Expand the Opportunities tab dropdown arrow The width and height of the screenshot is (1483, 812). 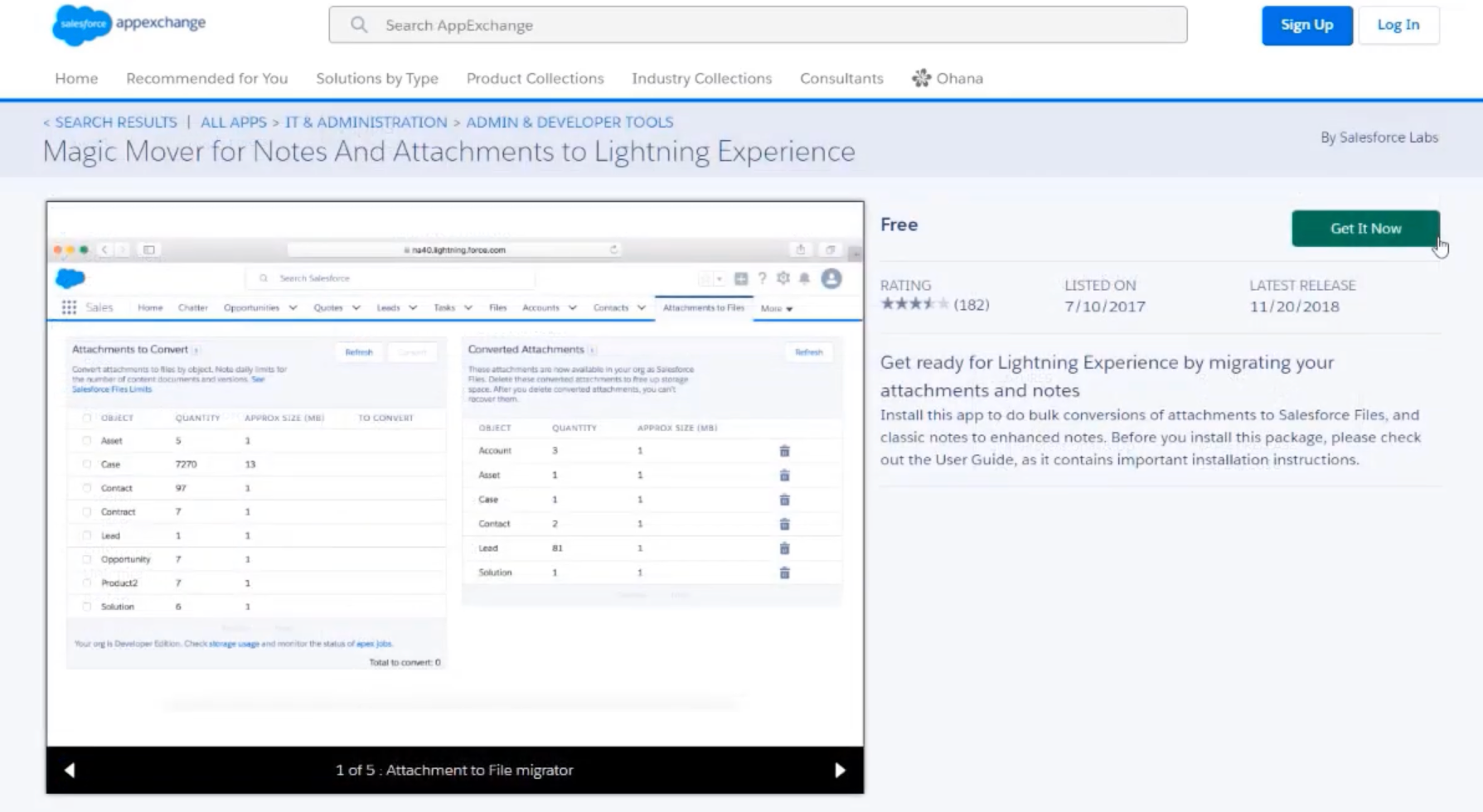pyautogui.click(x=293, y=307)
